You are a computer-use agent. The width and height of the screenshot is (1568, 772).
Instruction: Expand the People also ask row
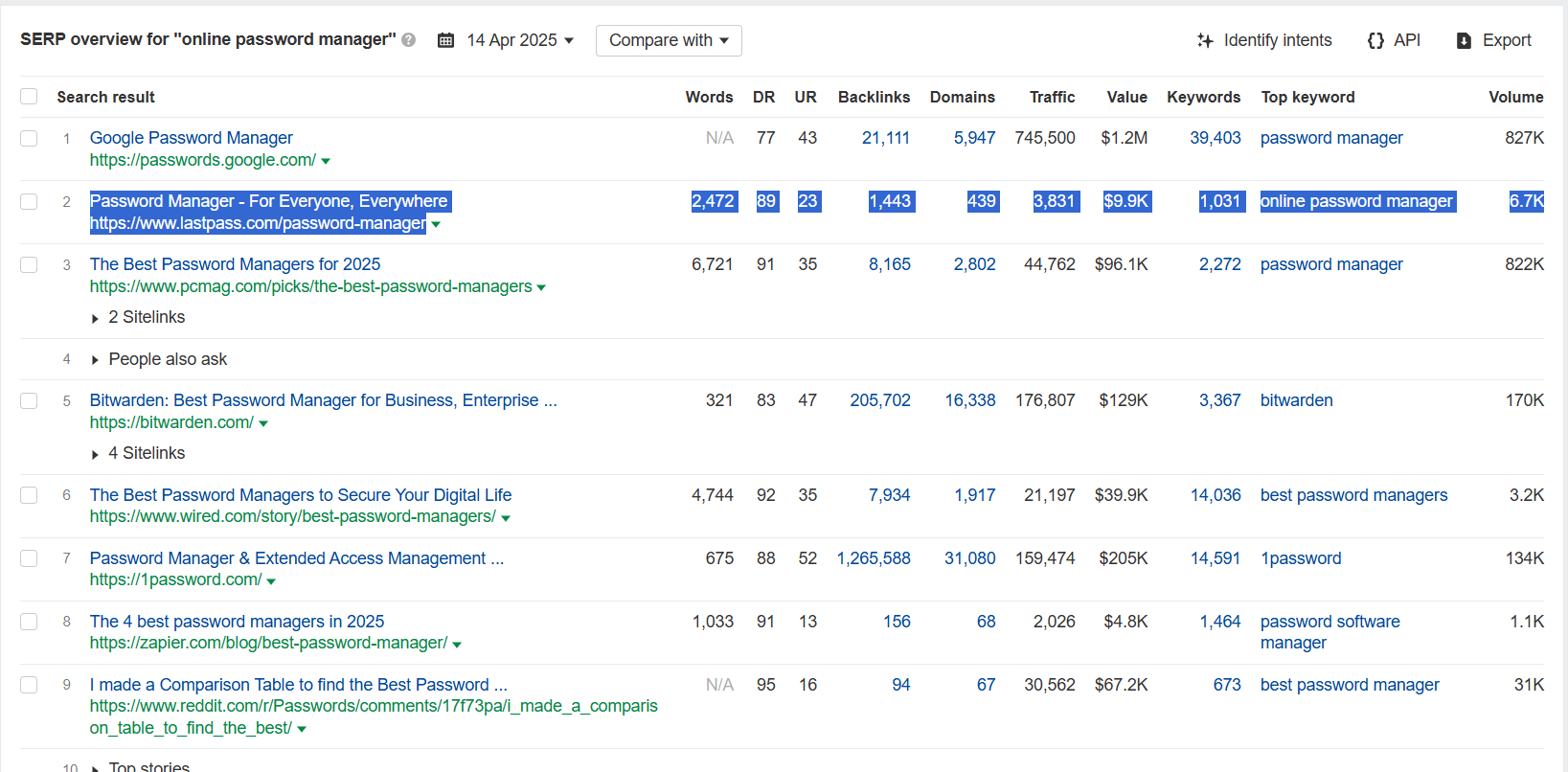tap(159, 359)
